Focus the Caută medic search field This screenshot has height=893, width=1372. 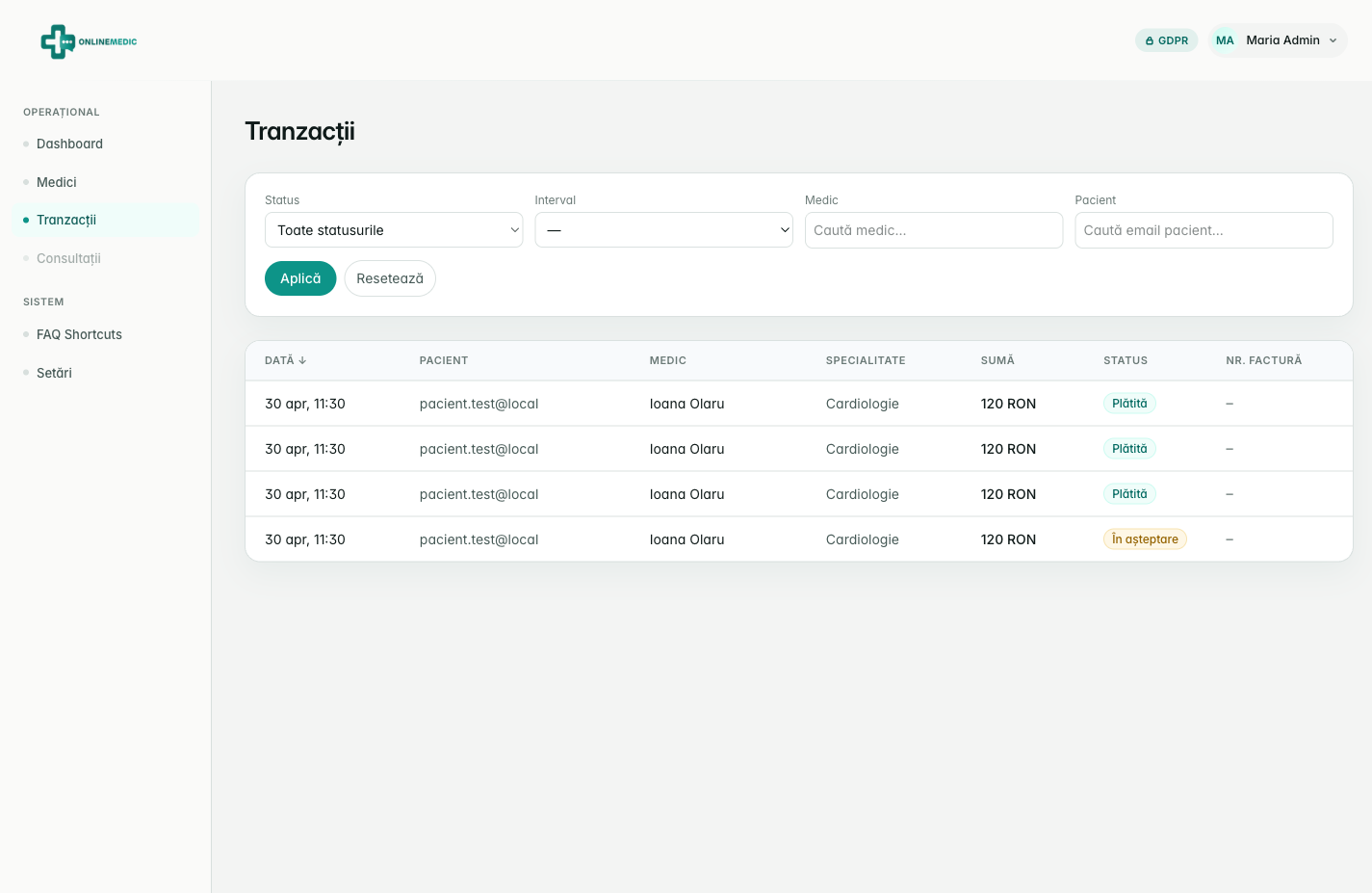click(934, 230)
